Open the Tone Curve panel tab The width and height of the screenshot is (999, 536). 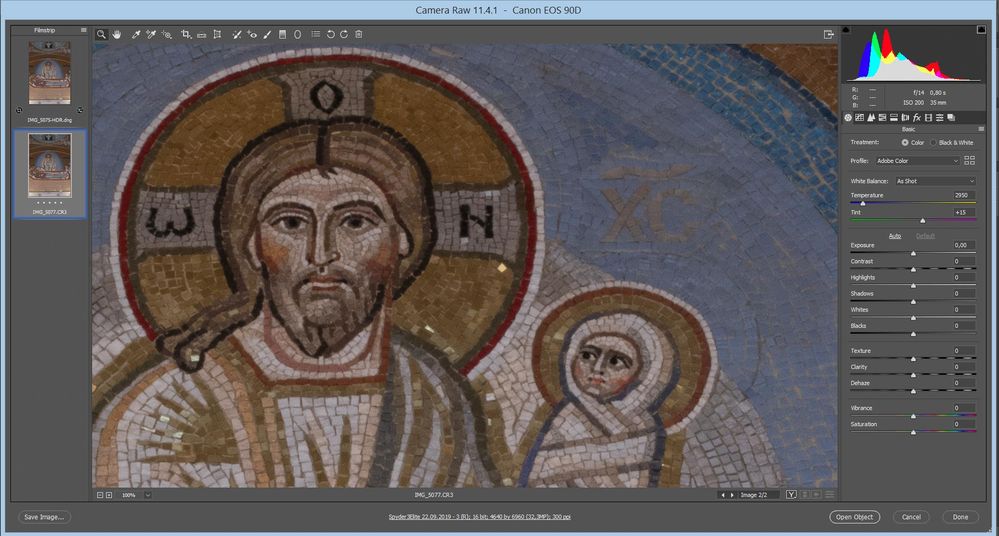tap(859, 117)
